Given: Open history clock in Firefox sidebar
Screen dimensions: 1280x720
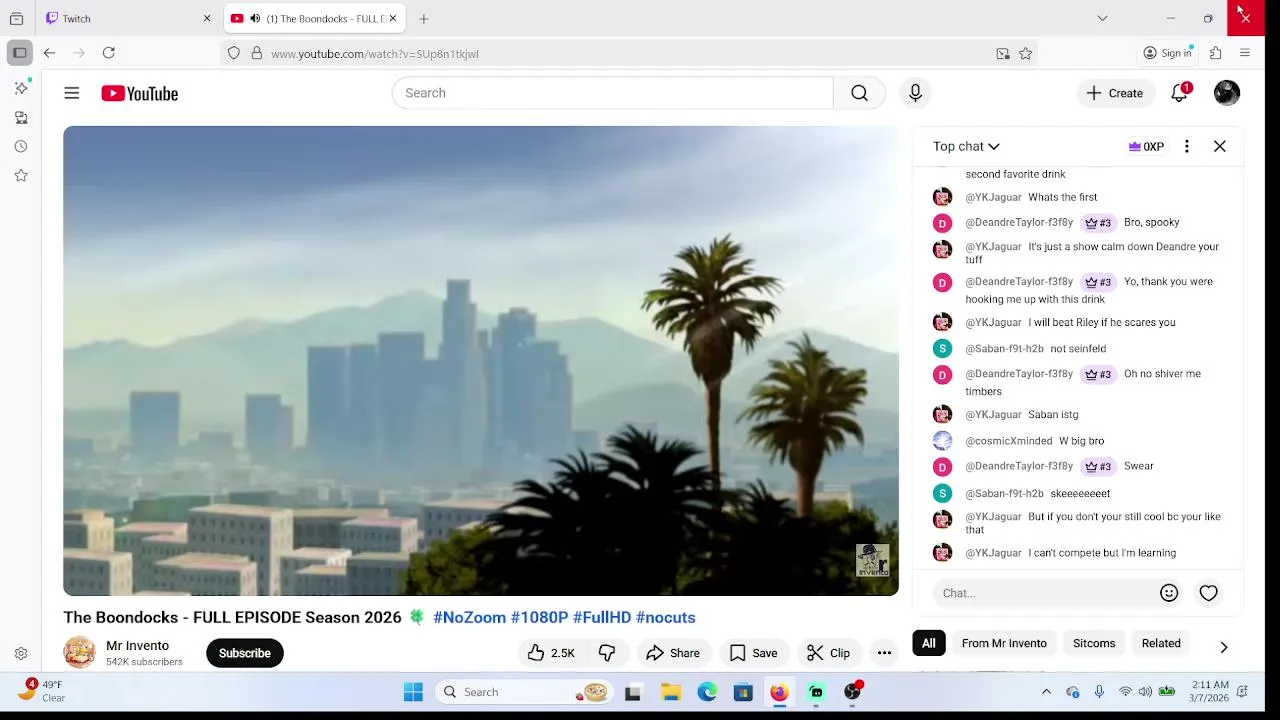Looking at the screenshot, I should click(21, 146).
